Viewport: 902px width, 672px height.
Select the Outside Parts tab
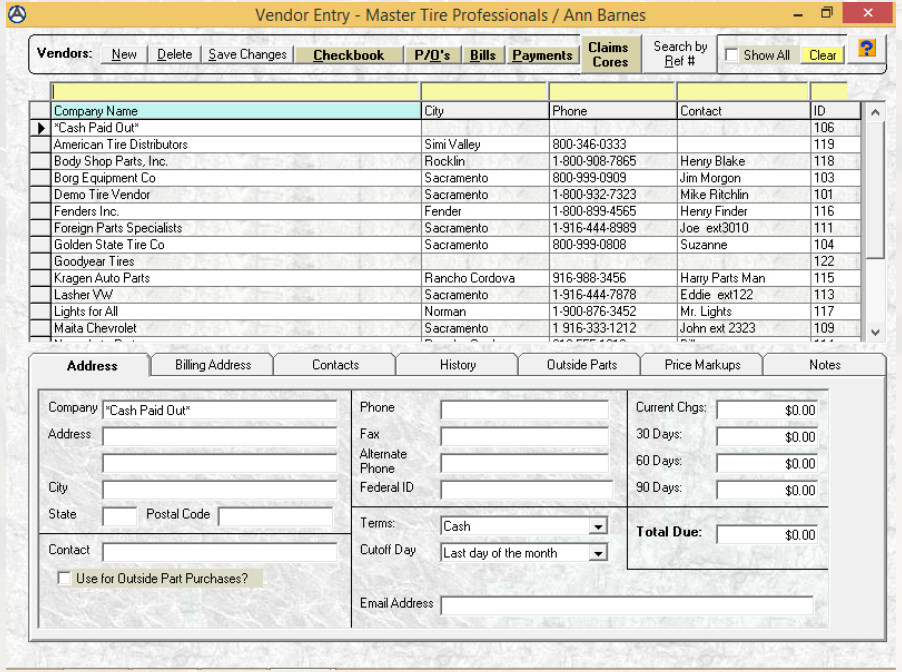click(581, 365)
